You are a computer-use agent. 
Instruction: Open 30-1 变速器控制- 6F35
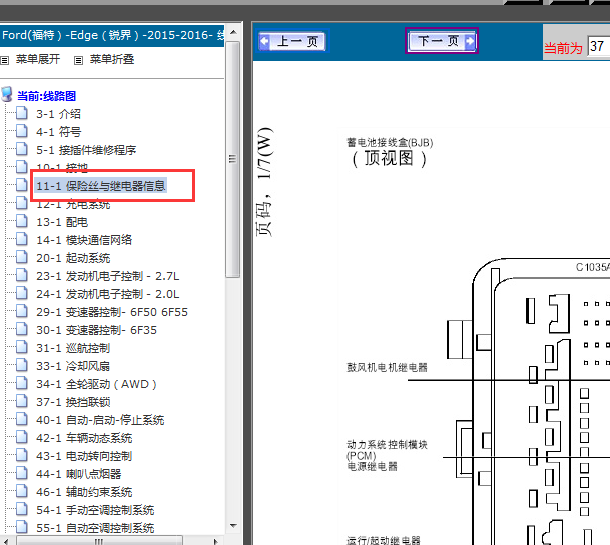point(96,330)
